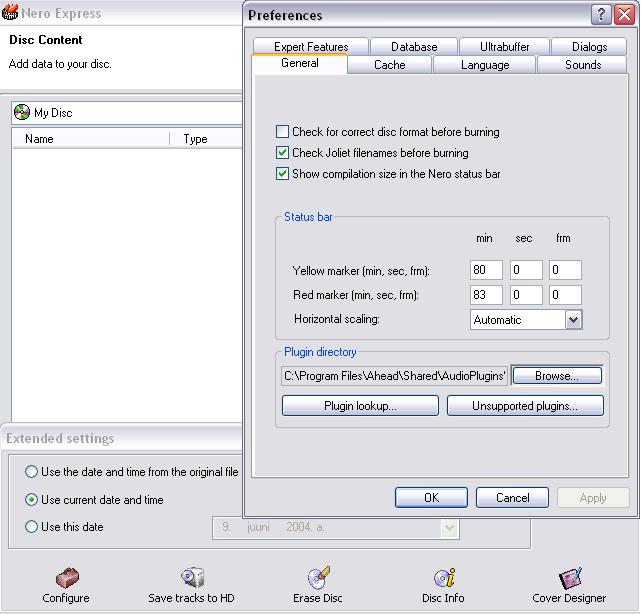The height and width of the screenshot is (615, 641).
Task: Open the Configure toolbox icon
Action: point(67,578)
